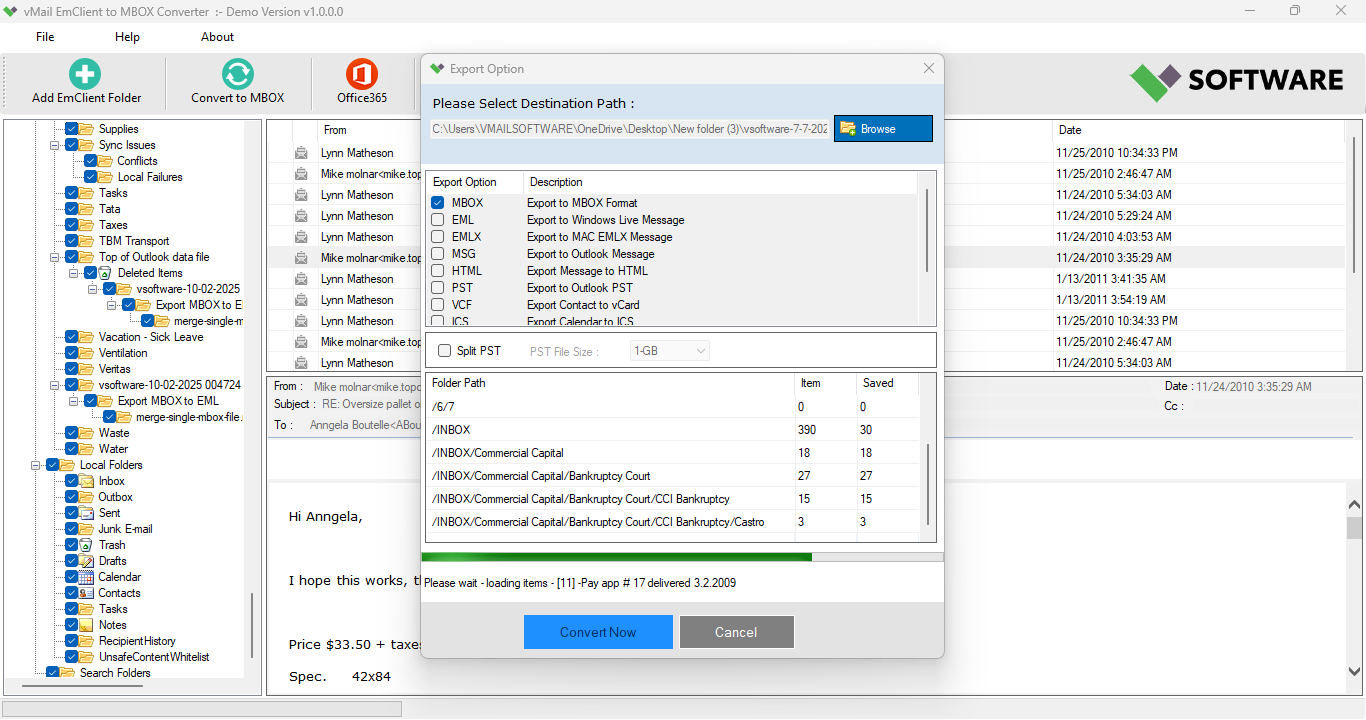Cancel the export dialog
Screen dimensions: 1366x720
point(736,632)
